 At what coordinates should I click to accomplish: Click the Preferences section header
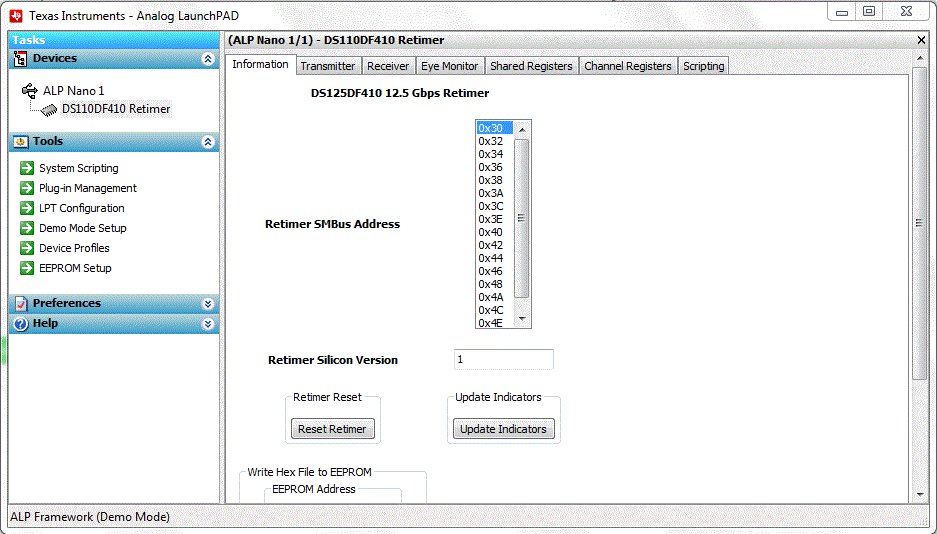tap(114, 303)
